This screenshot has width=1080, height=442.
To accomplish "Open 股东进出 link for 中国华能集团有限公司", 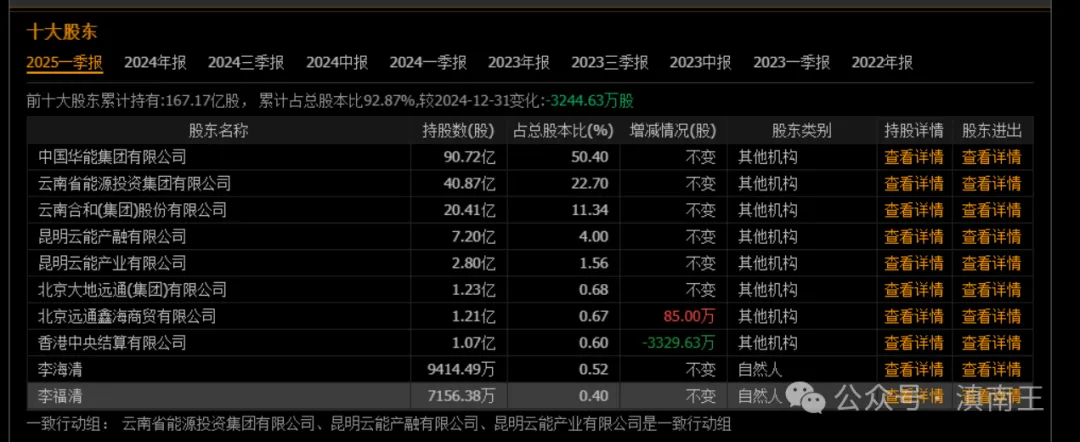I will [x=991, y=157].
